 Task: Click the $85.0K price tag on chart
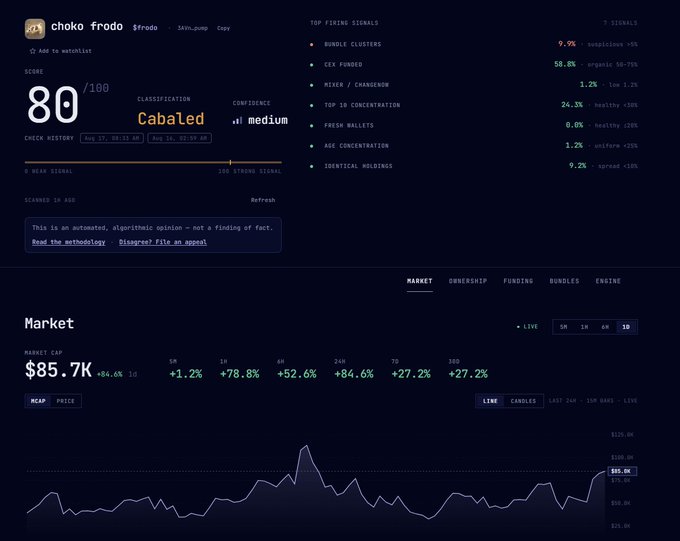coord(622,471)
